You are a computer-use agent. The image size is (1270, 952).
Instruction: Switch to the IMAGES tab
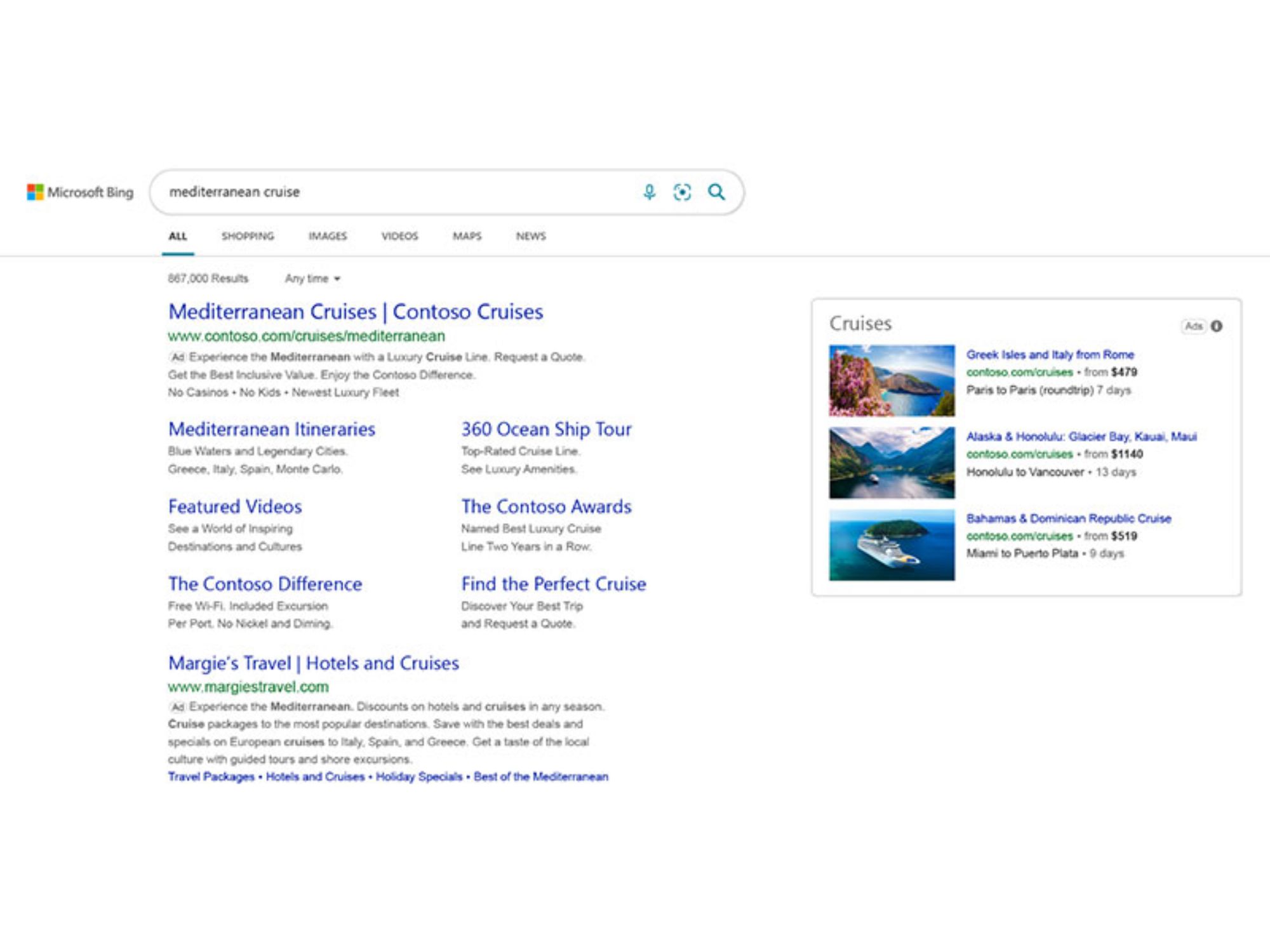[x=328, y=236]
